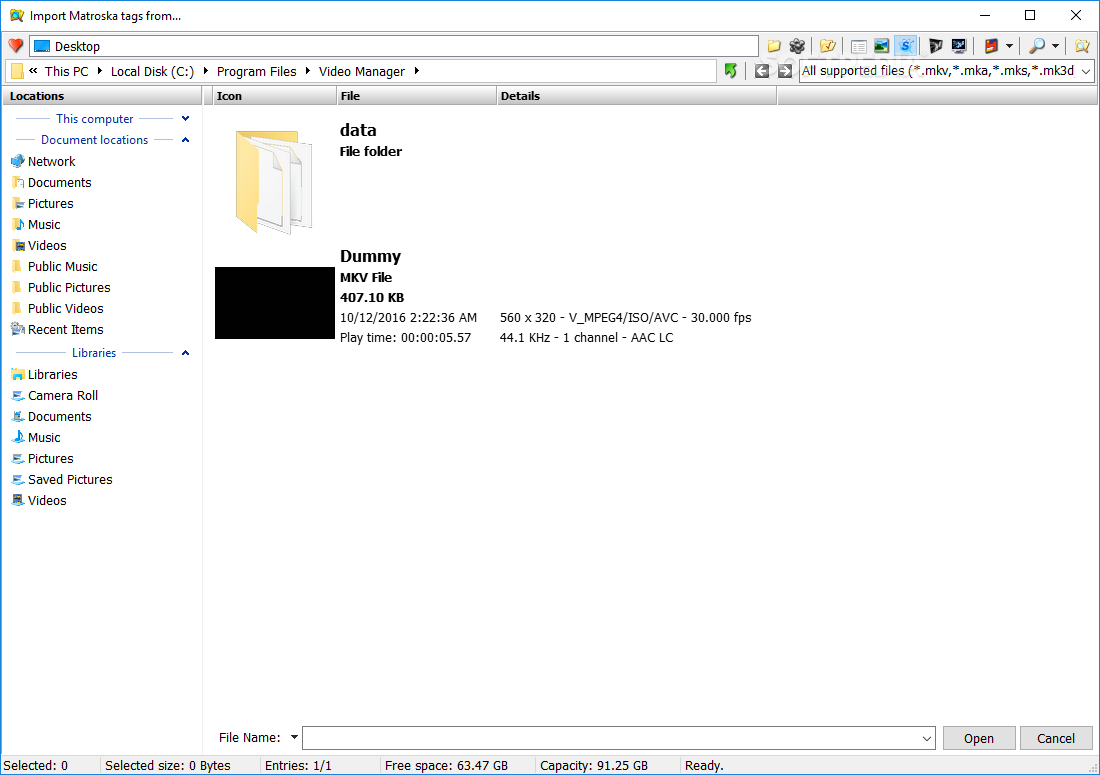
Task: Click the red heart favorites icon
Action: 15,46
